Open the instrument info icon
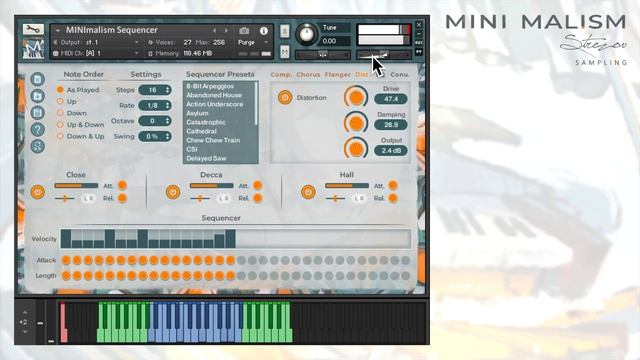 [264, 31]
